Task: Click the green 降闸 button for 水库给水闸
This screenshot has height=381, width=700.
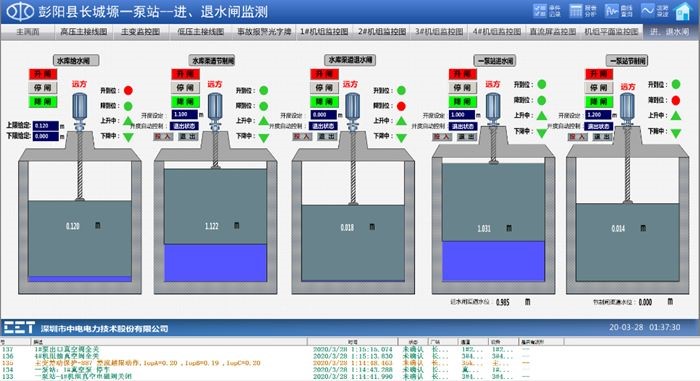Action: [x=43, y=102]
